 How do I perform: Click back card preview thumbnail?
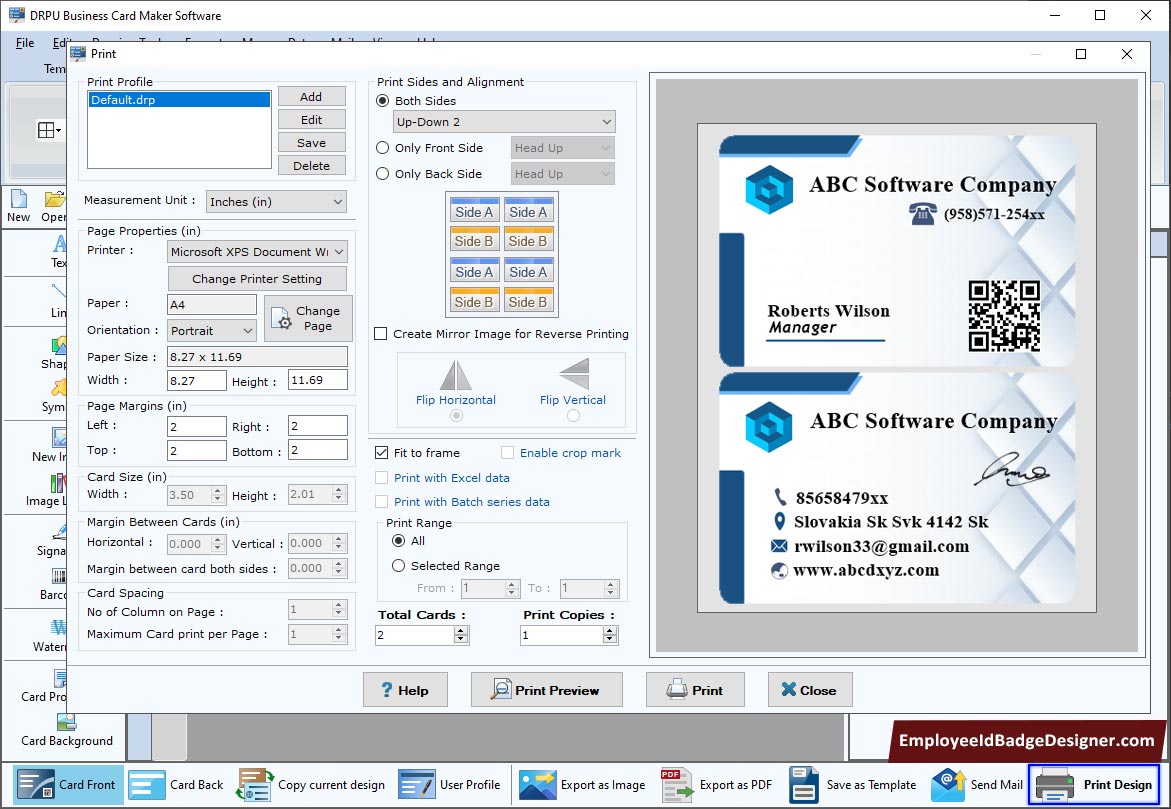point(897,488)
